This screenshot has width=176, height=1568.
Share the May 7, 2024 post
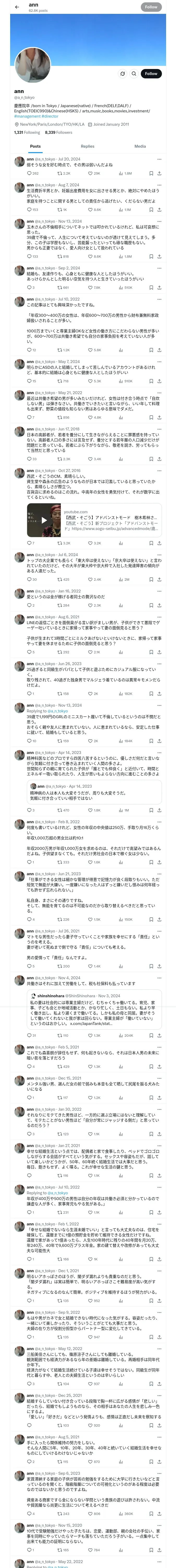[159, 381]
